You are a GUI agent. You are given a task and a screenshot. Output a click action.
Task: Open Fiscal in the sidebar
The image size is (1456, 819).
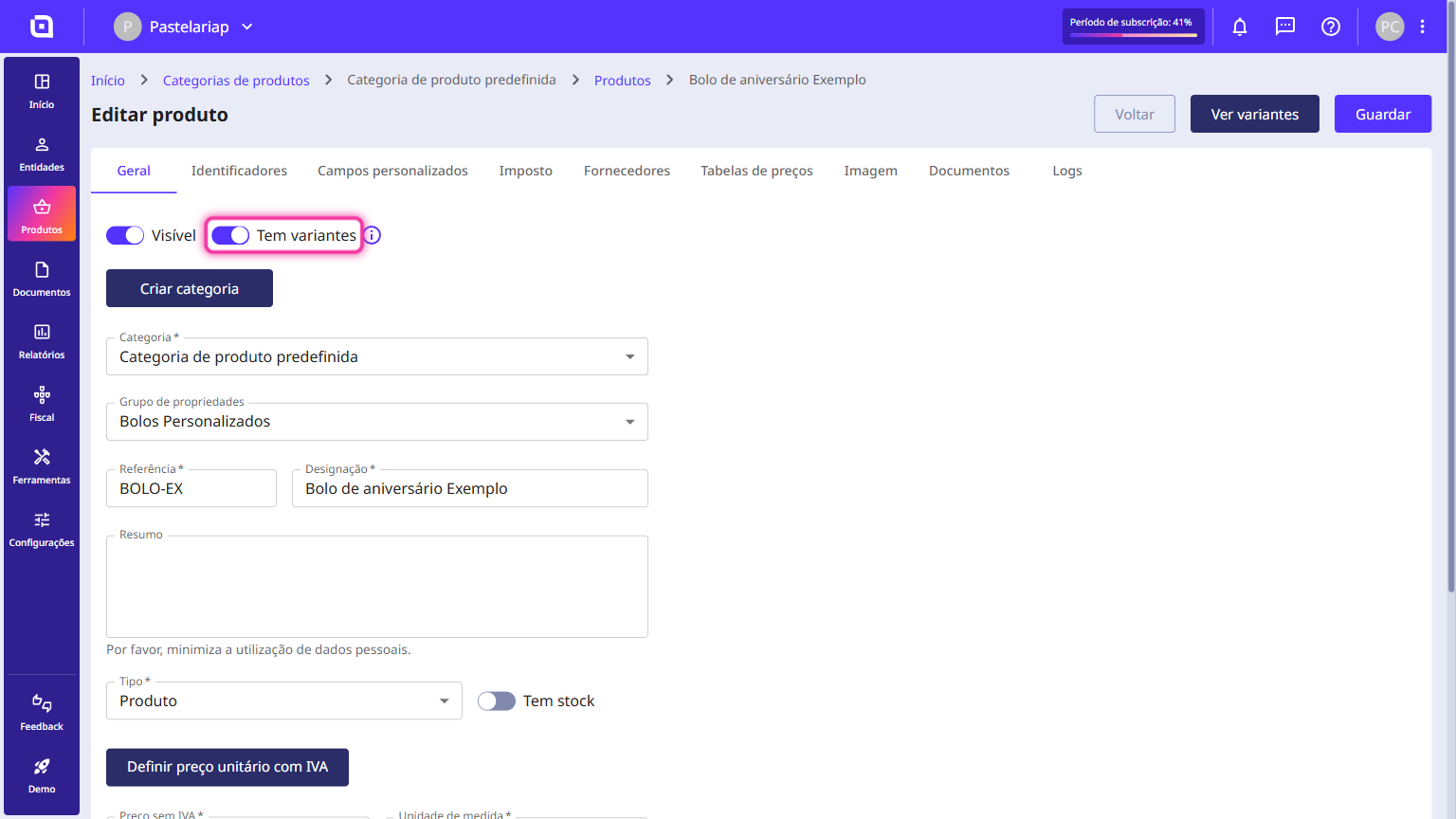pos(42,404)
